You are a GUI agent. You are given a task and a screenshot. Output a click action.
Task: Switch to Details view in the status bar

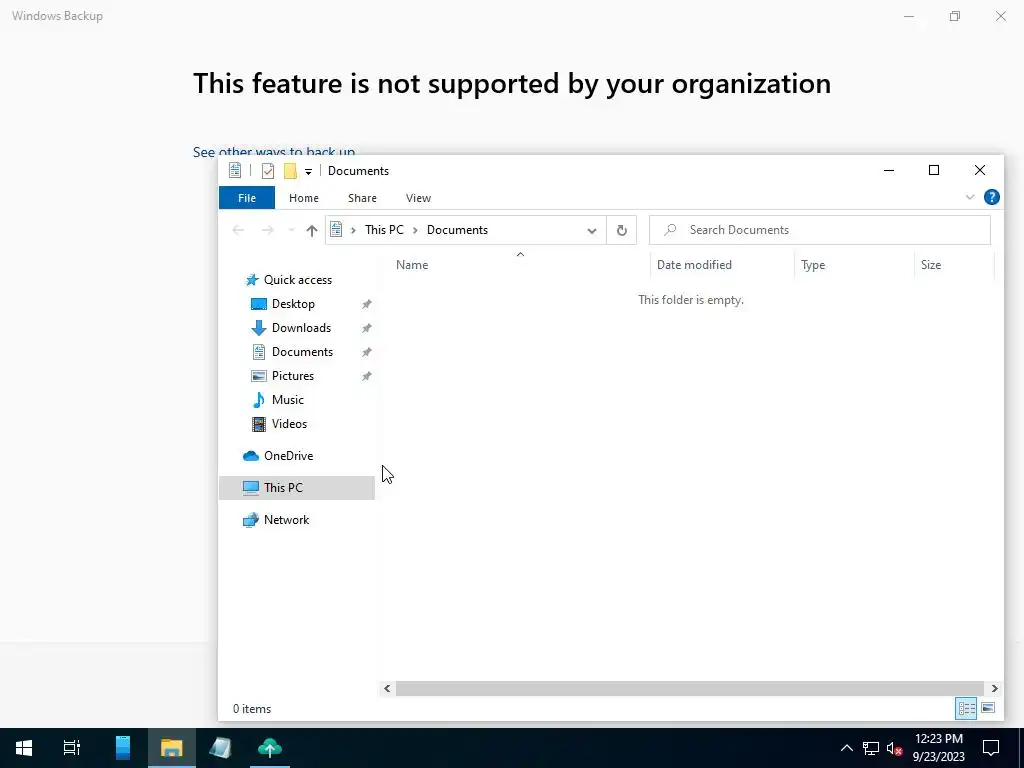966,708
